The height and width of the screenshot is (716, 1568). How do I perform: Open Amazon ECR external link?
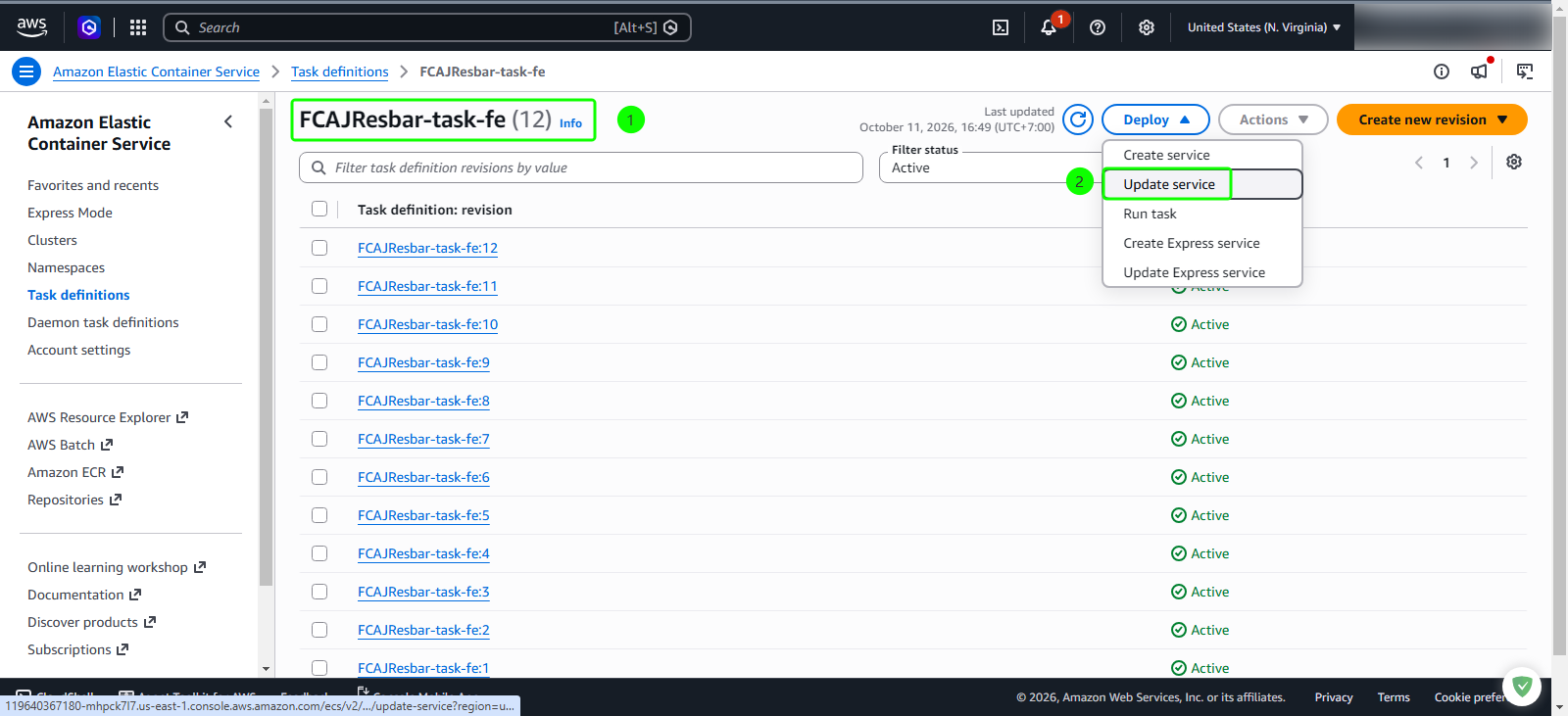[75, 472]
